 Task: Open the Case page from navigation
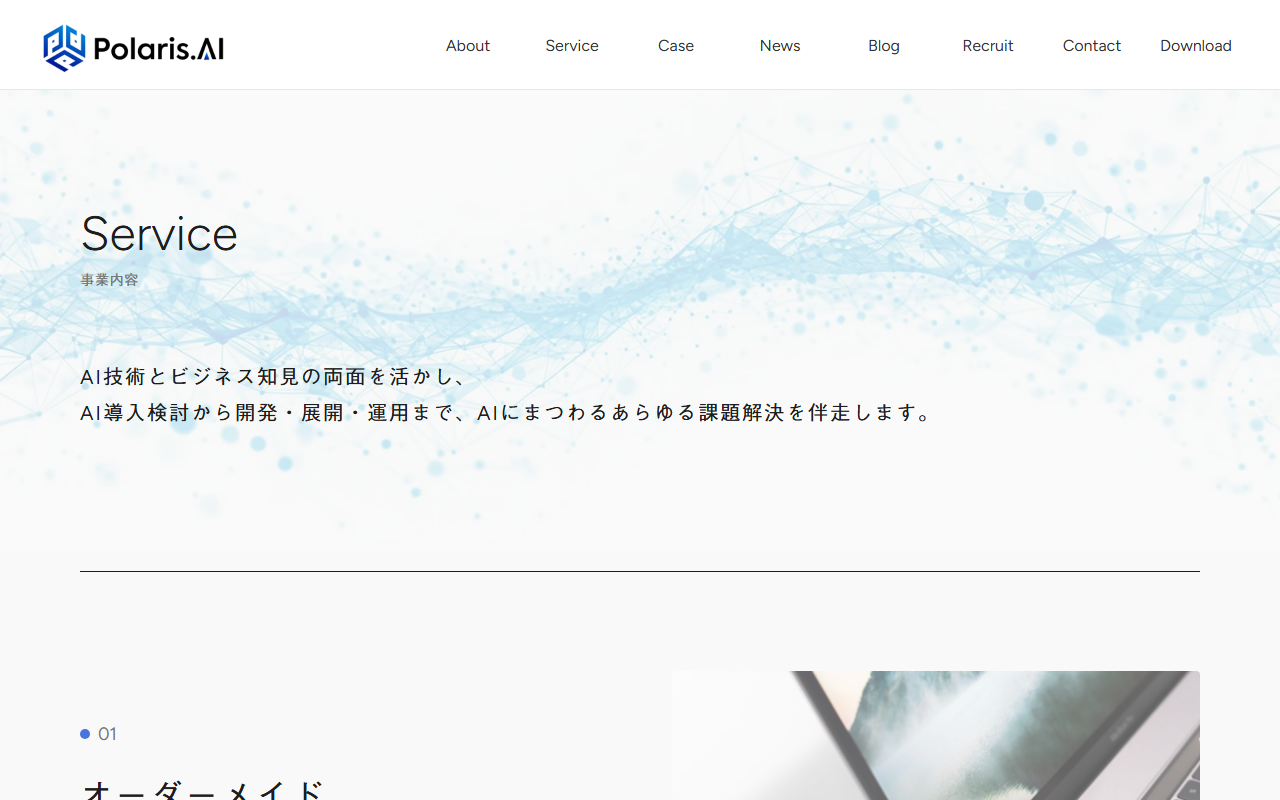coord(676,46)
